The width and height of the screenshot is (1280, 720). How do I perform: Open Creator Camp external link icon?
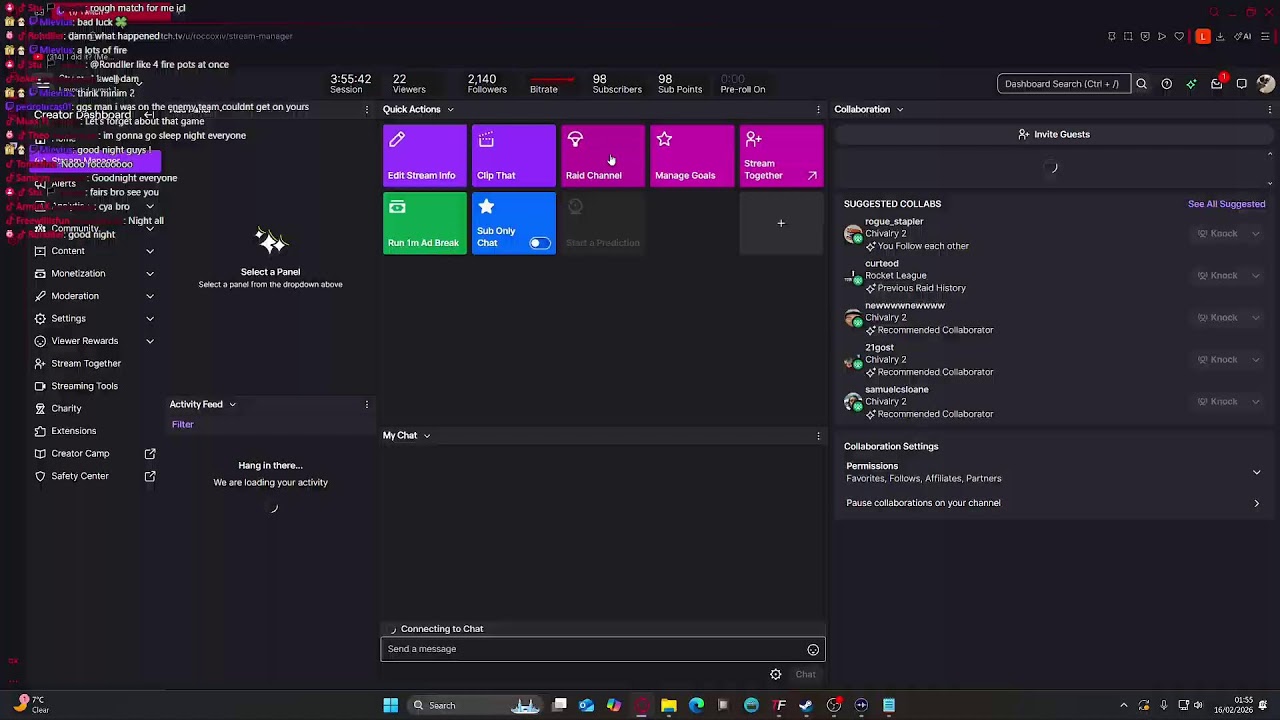150,453
